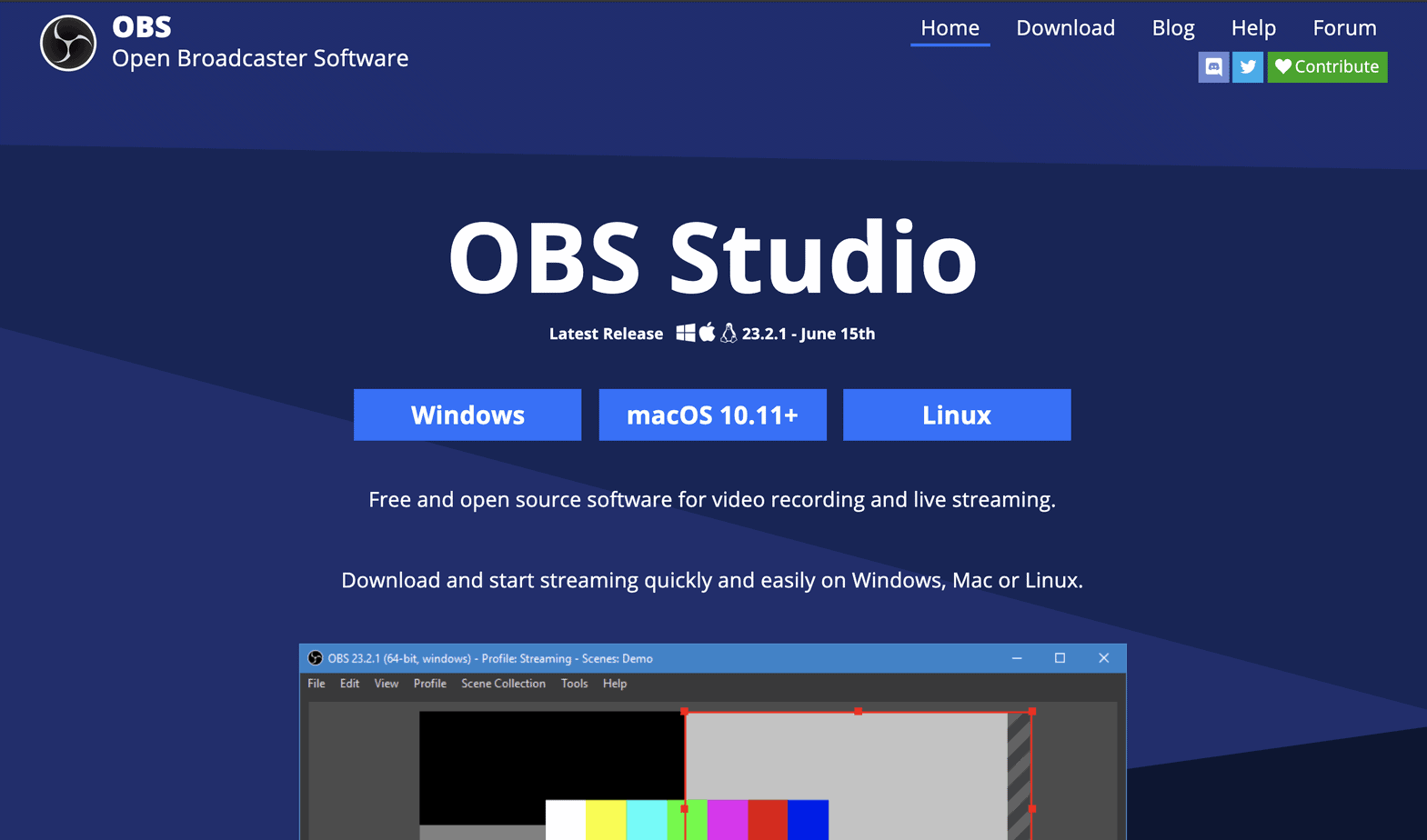The image size is (1427, 840).
Task: Click the OBS Studio heading
Action: tap(712, 258)
